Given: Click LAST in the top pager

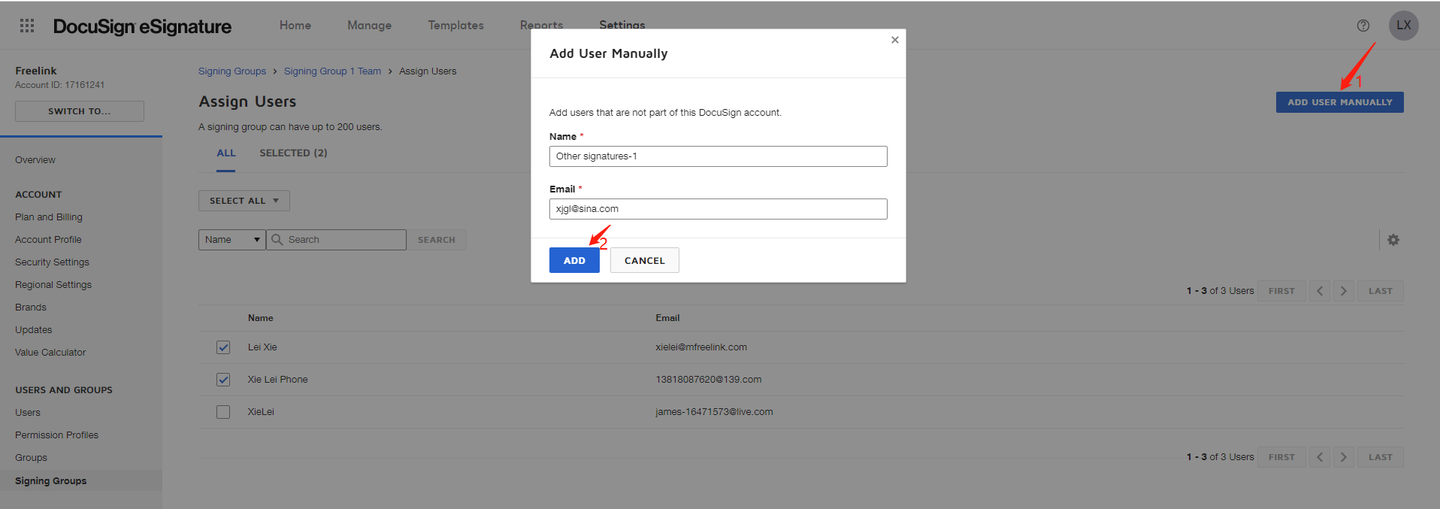Looking at the screenshot, I should [1380, 291].
